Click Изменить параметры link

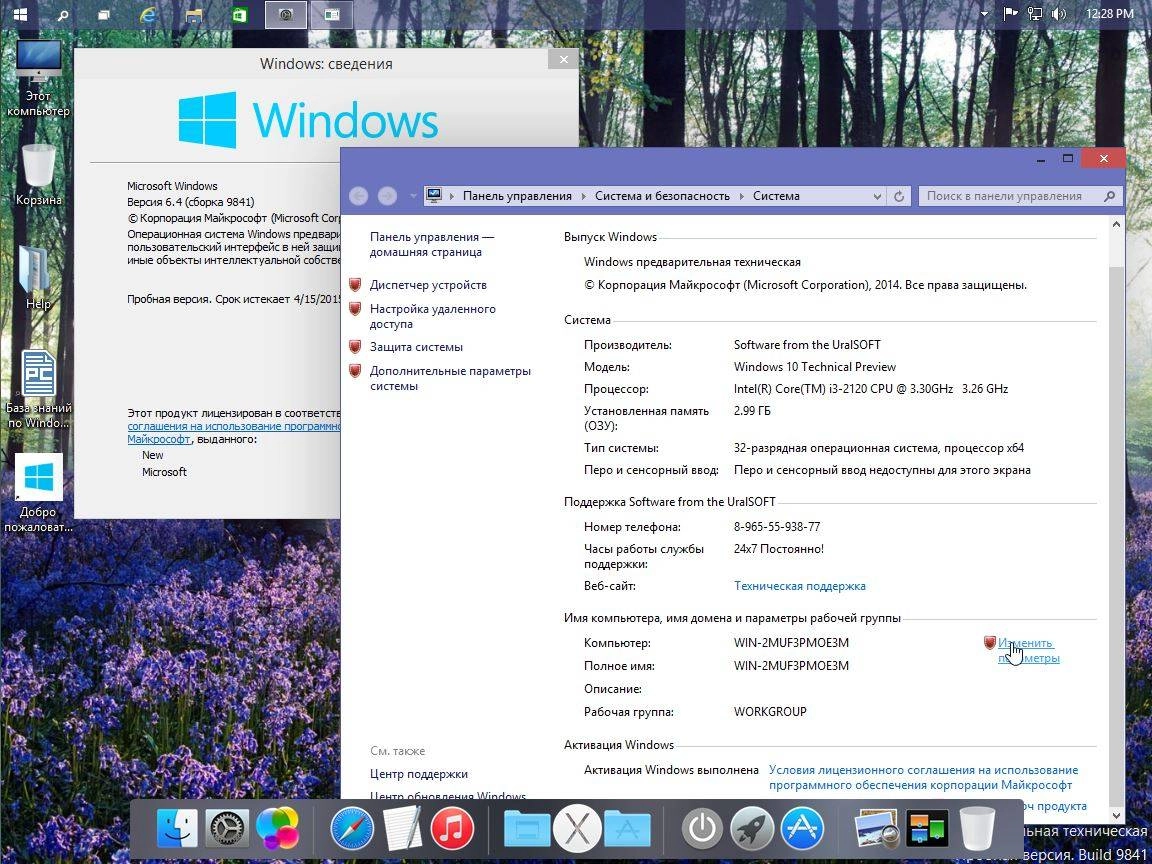[x=1029, y=650]
